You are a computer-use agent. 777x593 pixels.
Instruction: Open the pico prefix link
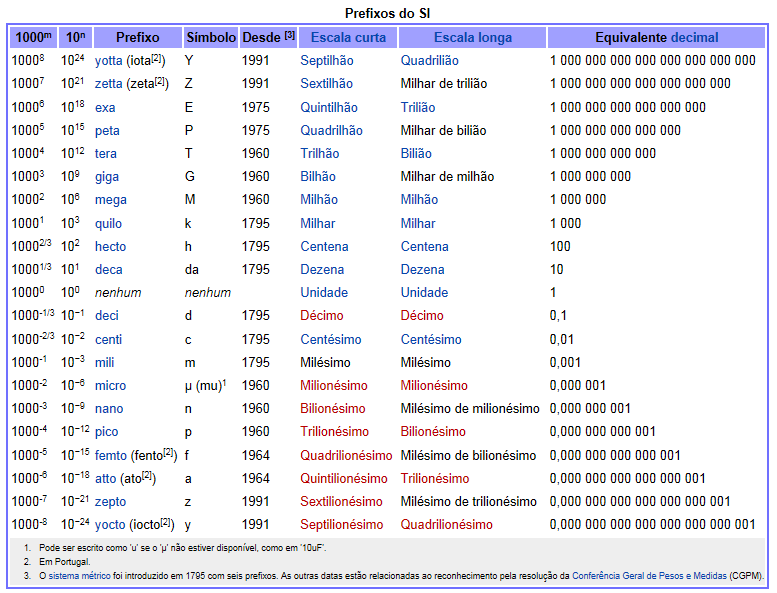[x=106, y=431]
